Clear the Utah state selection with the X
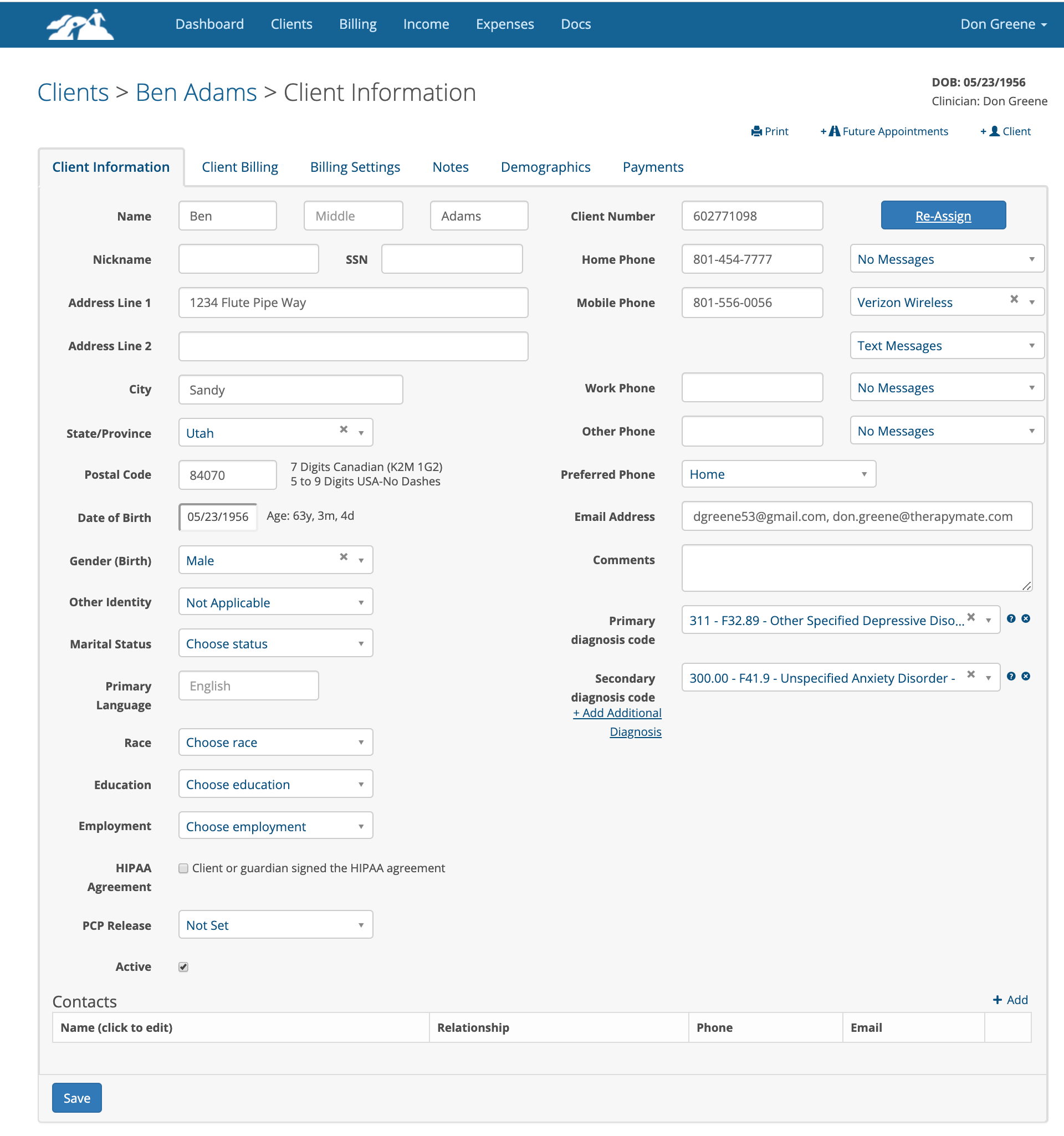 344,429
